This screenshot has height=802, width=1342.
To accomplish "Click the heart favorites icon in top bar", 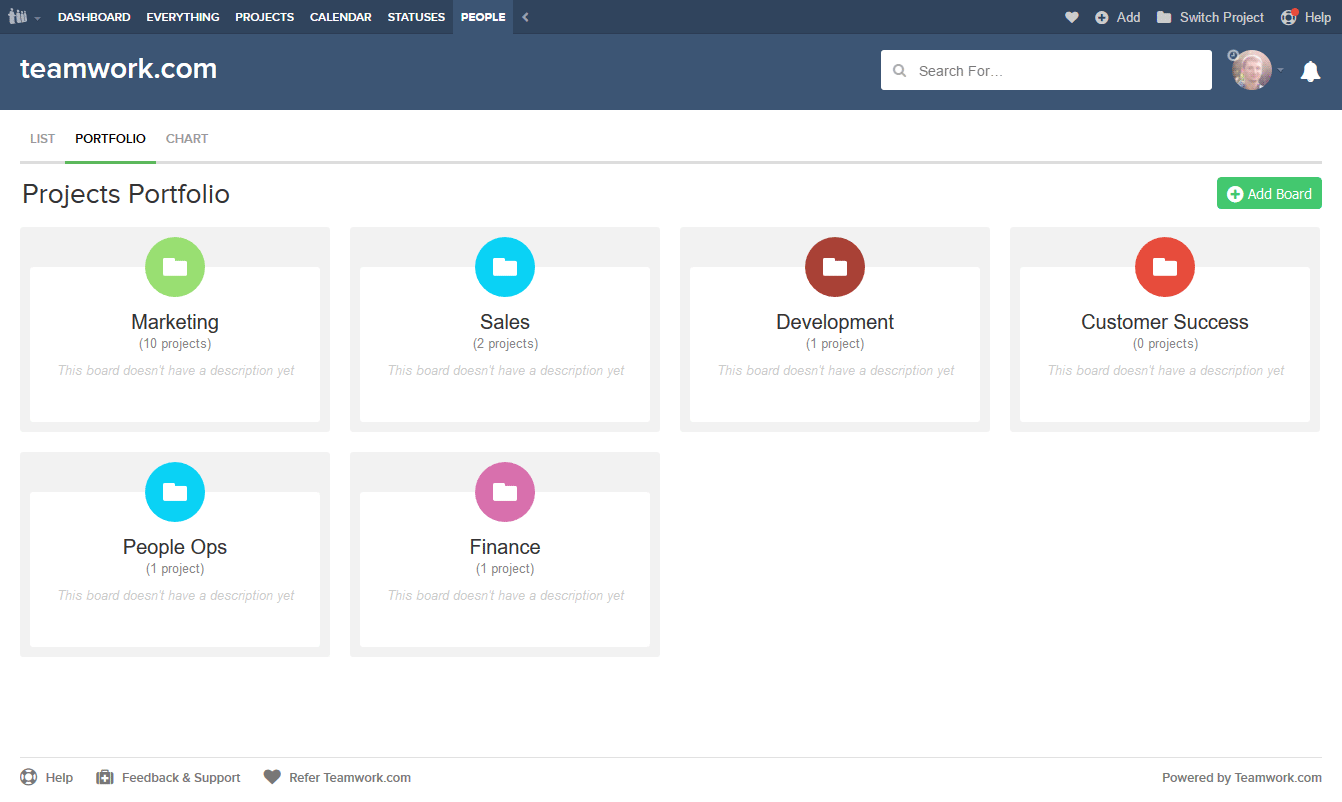I will pyautogui.click(x=1072, y=17).
